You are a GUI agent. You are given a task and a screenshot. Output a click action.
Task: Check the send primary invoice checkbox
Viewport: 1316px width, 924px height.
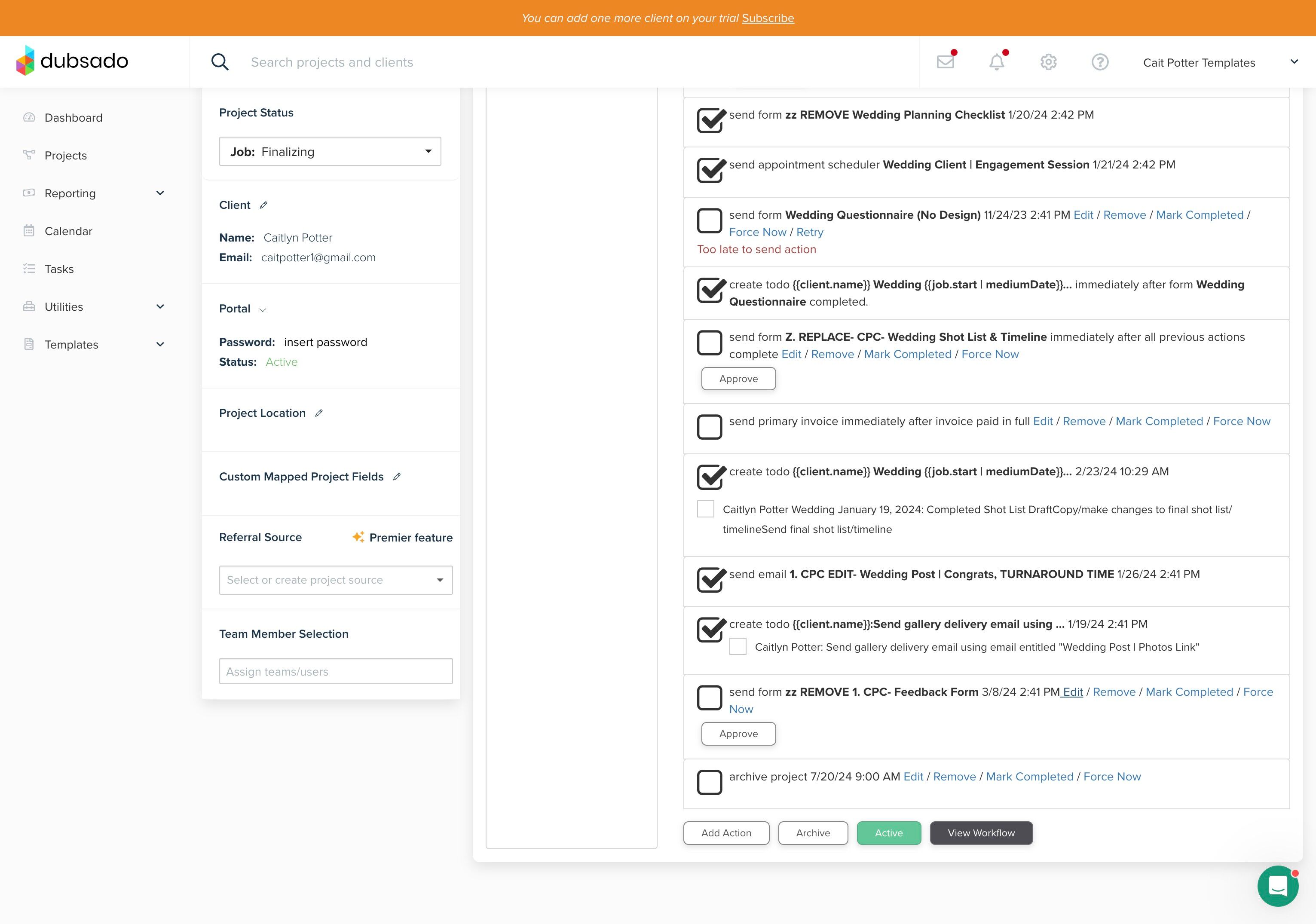709,427
